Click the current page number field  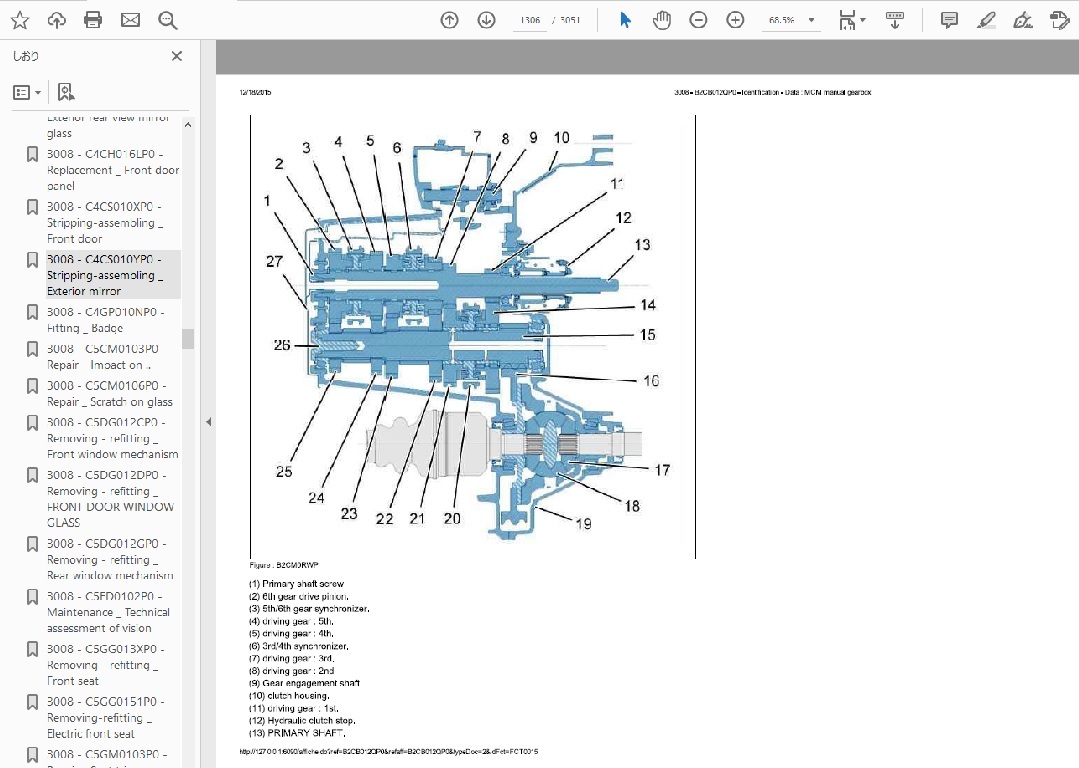click(x=530, y=20)
